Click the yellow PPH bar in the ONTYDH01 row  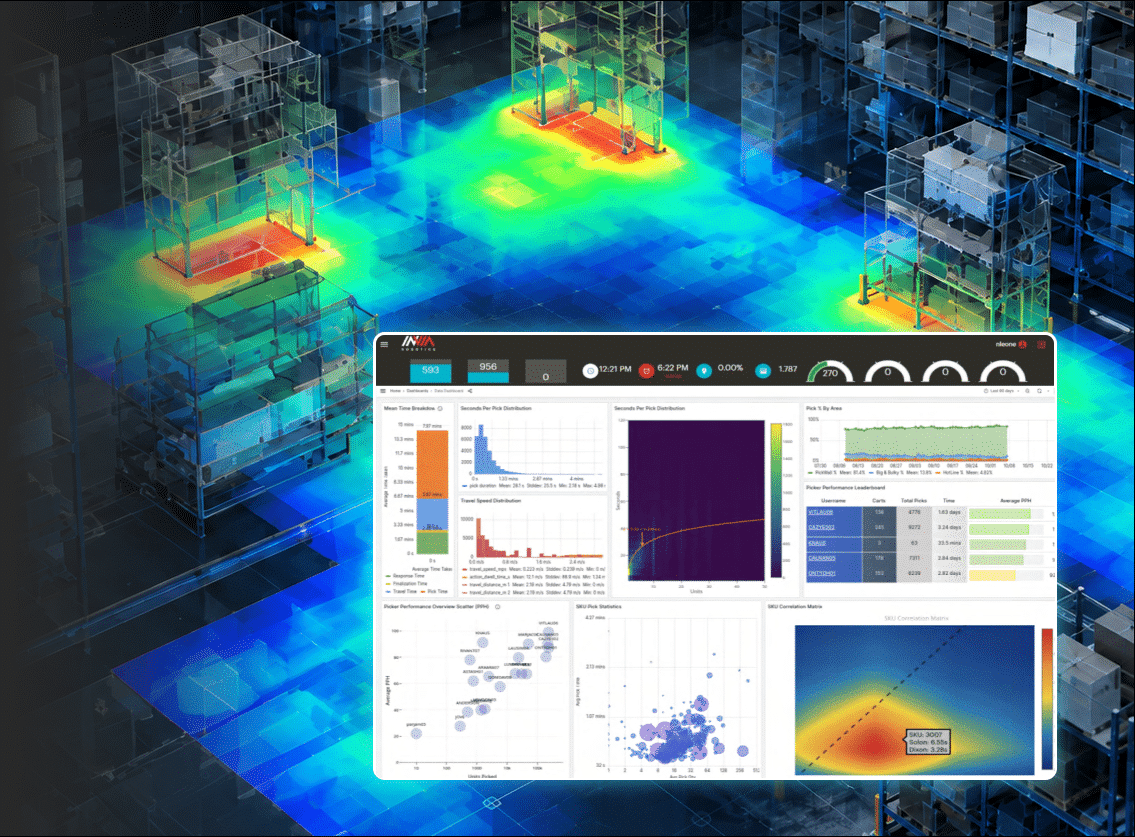tap(992, 575)
